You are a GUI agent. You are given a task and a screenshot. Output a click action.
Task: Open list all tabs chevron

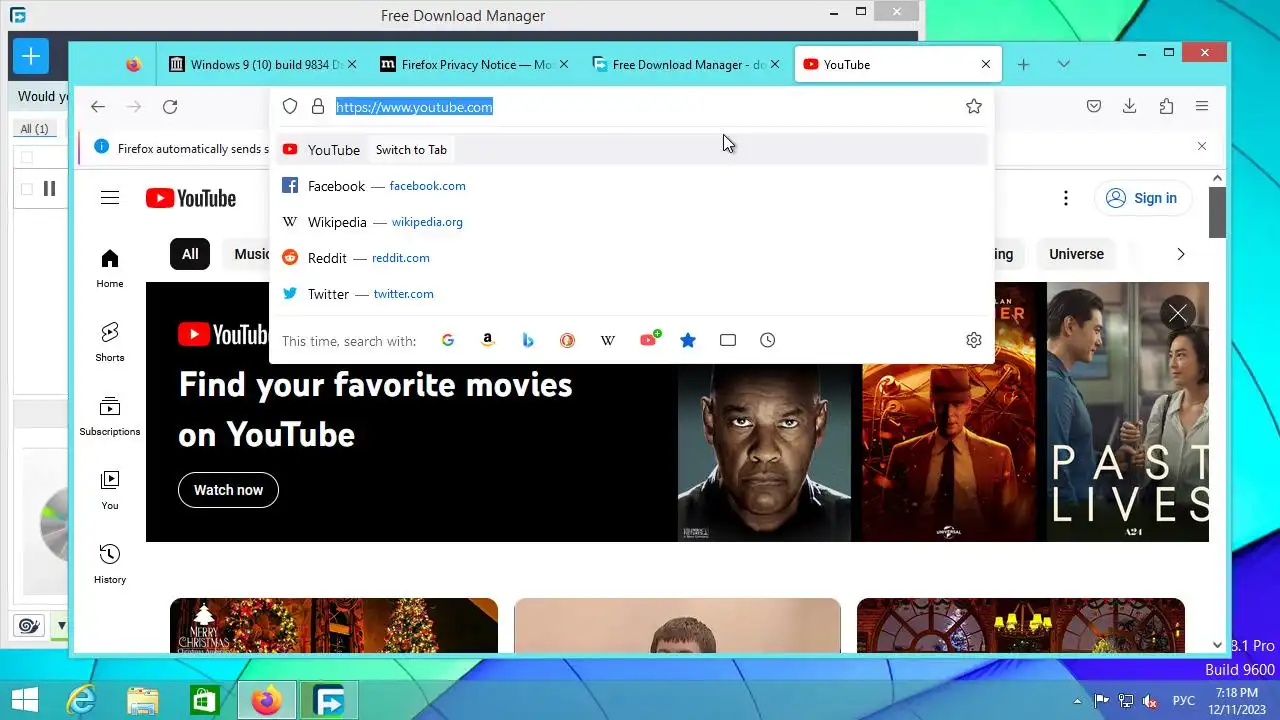pos(1063,64)
